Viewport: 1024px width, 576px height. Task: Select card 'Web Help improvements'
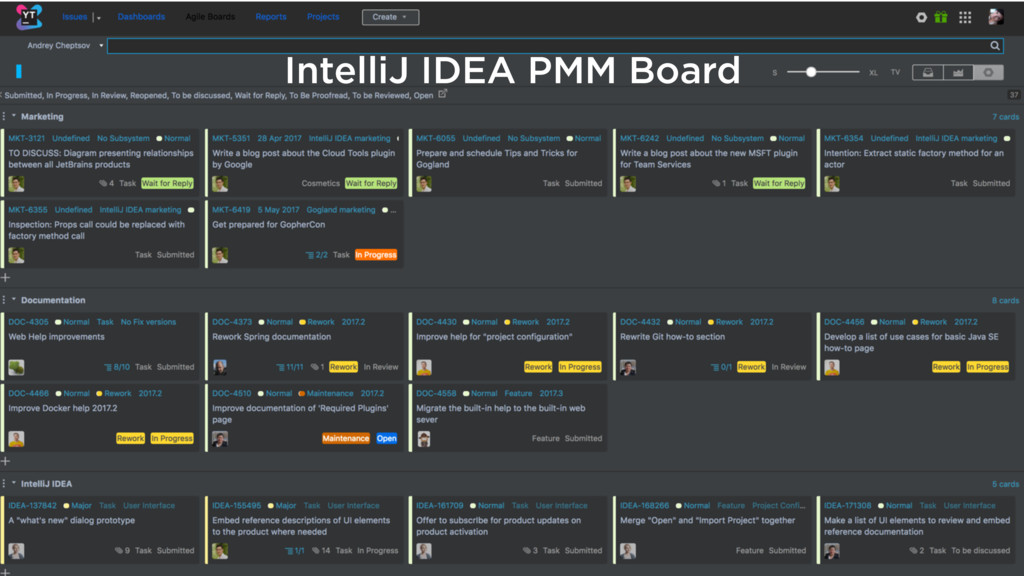coord(101,347)
